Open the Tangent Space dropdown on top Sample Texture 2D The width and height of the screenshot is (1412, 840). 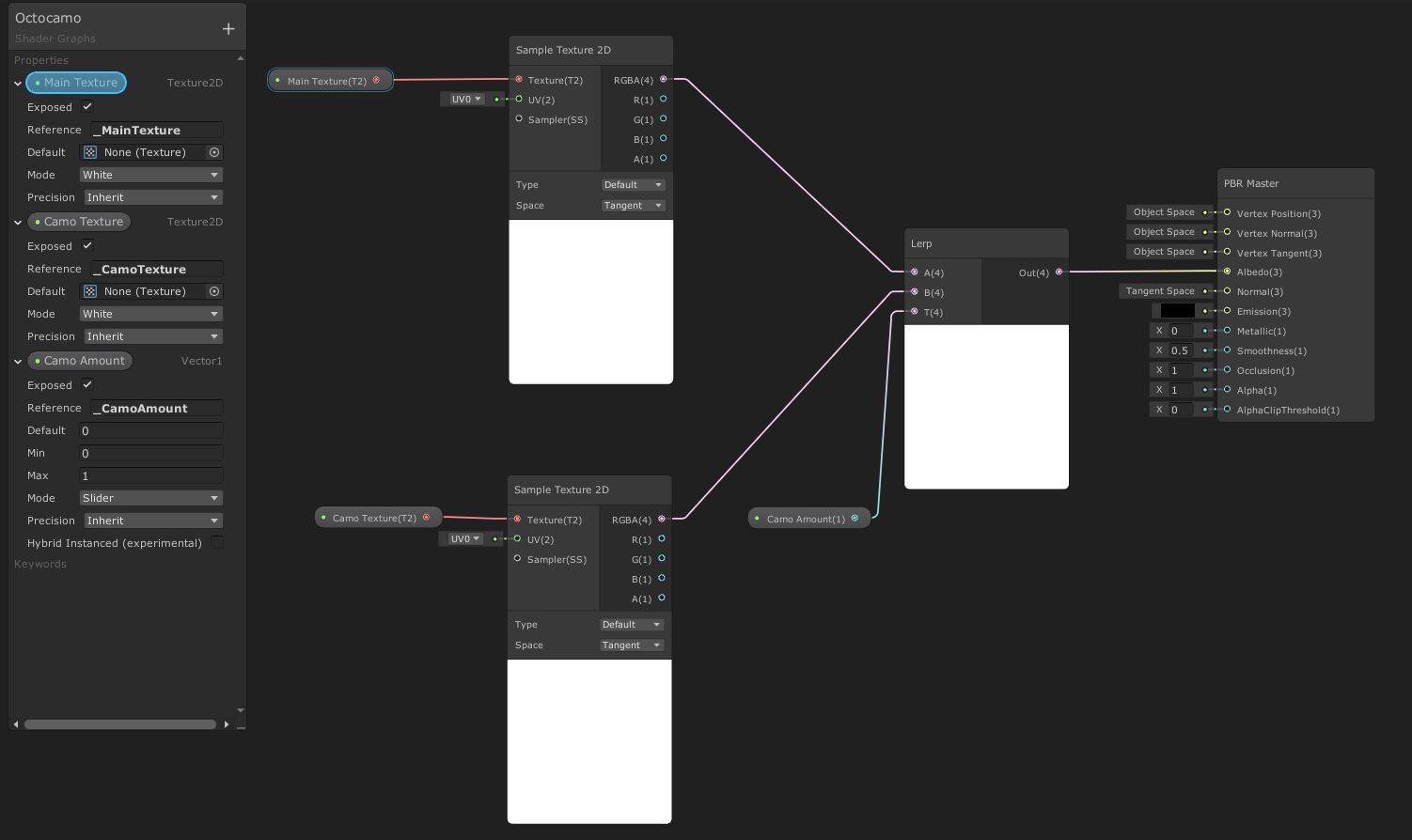pos(632,205)
